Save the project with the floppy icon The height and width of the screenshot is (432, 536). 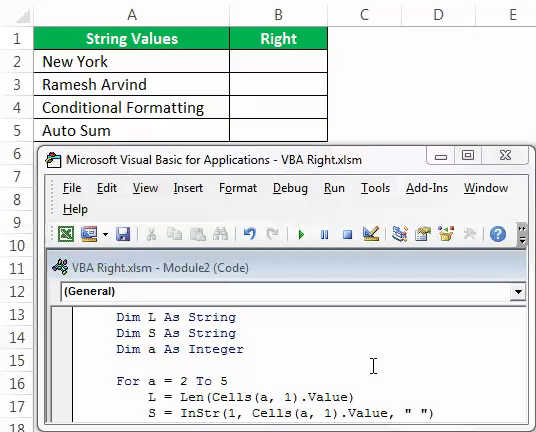123,234
